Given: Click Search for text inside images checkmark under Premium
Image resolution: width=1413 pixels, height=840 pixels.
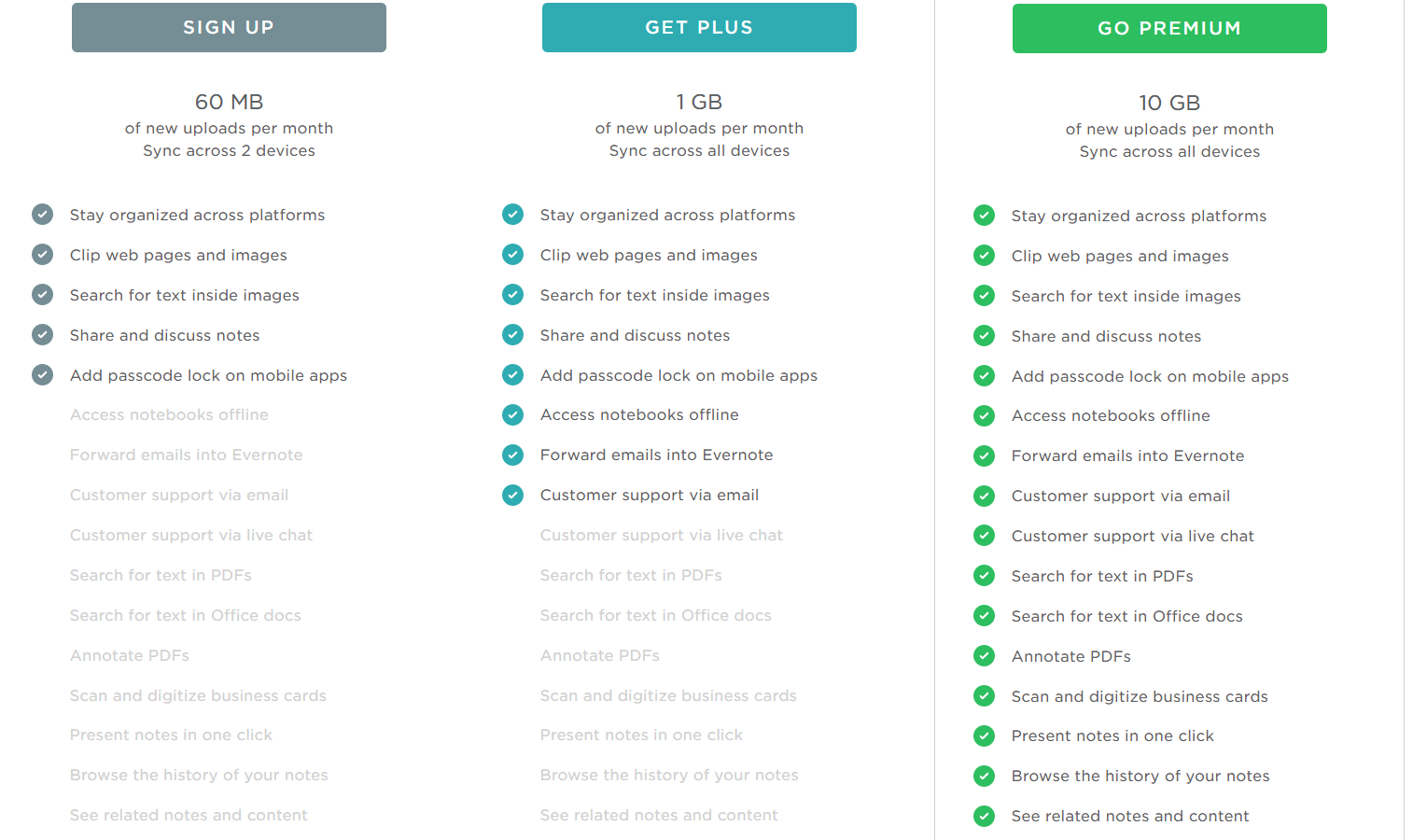Looking at the screenshot, I should click(x=984, y=295).
